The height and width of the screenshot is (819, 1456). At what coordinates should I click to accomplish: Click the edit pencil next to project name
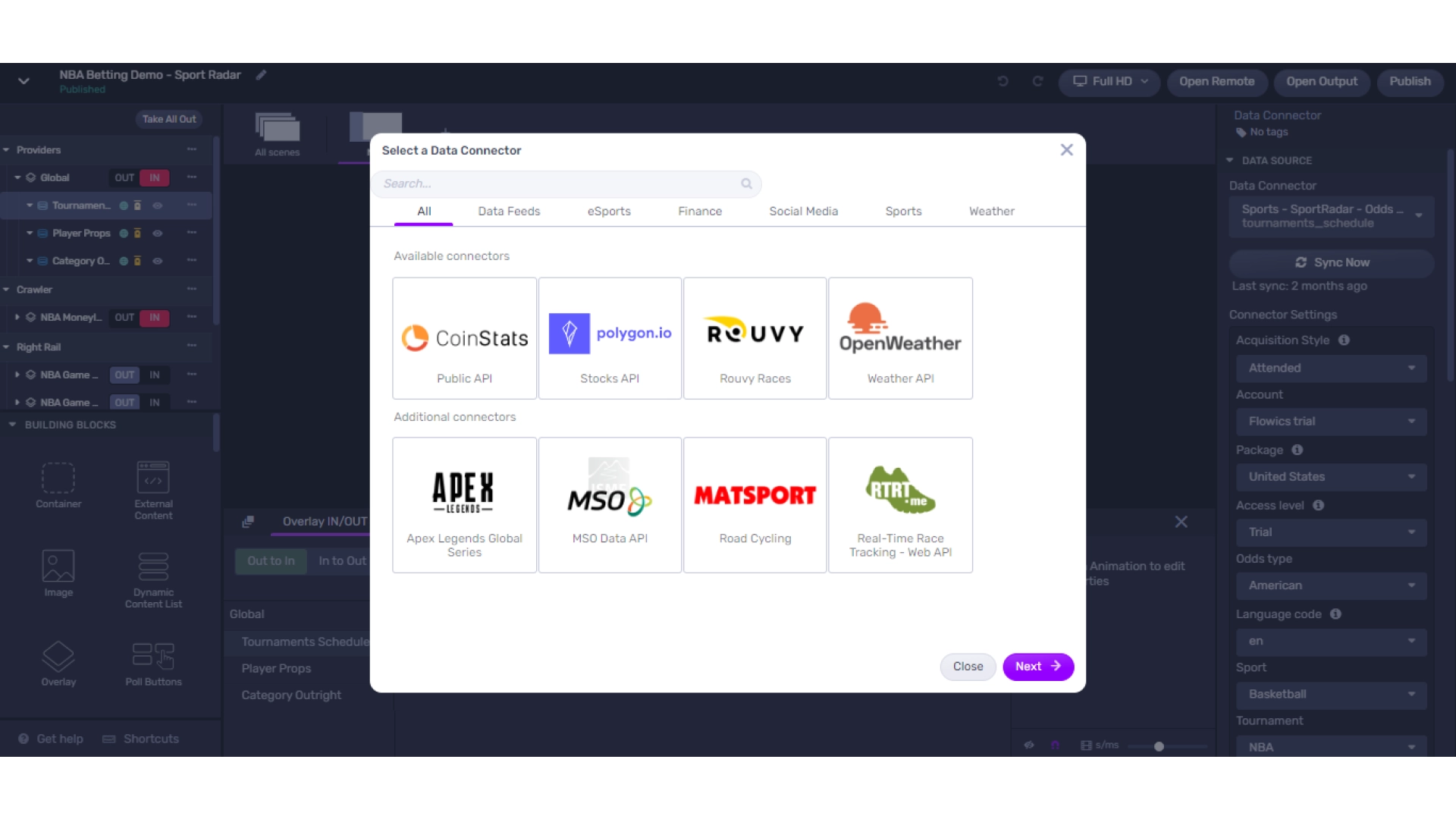[261, 75]
